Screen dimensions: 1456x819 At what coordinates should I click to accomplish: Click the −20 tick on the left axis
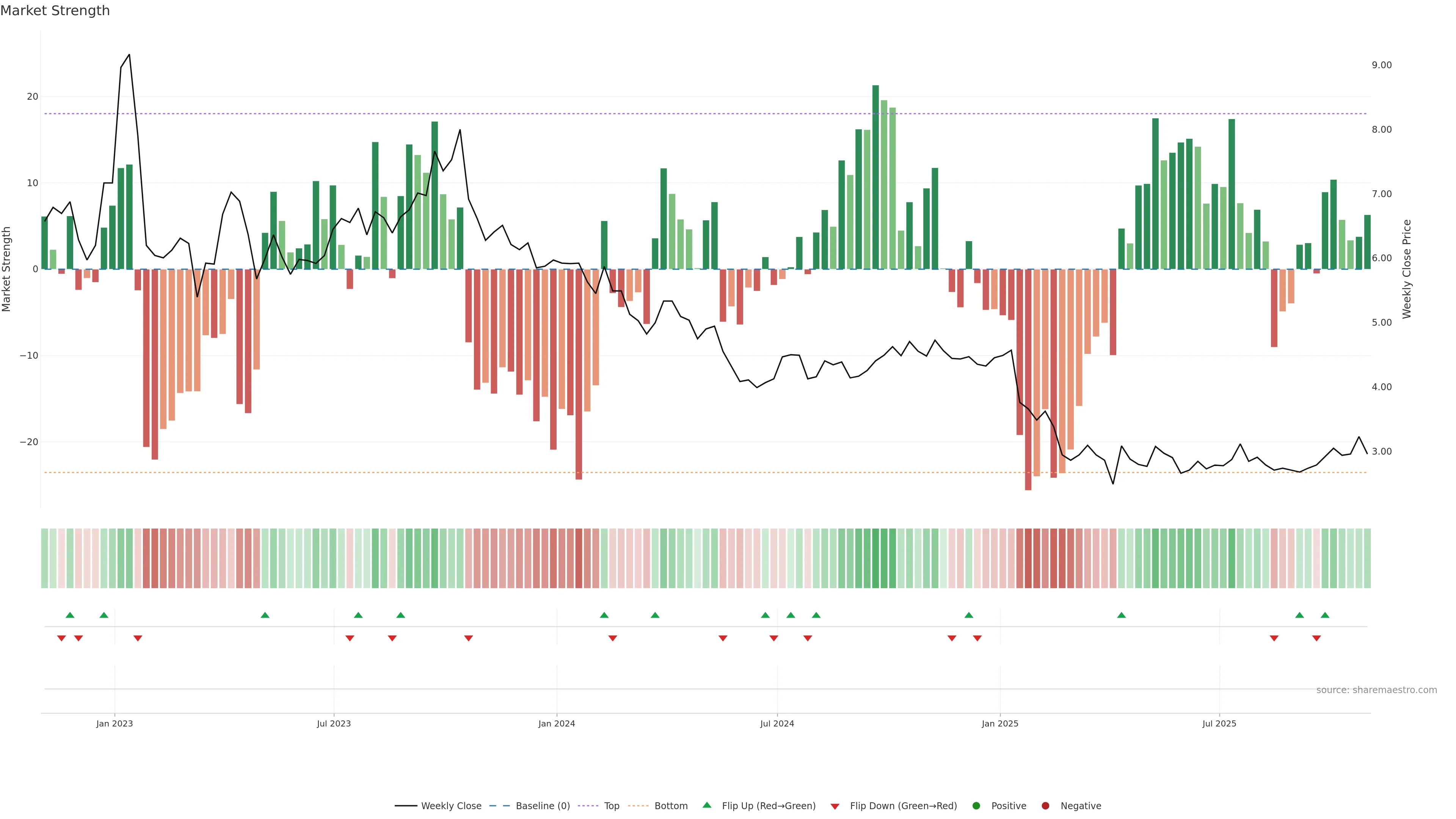tap(29, 442)
